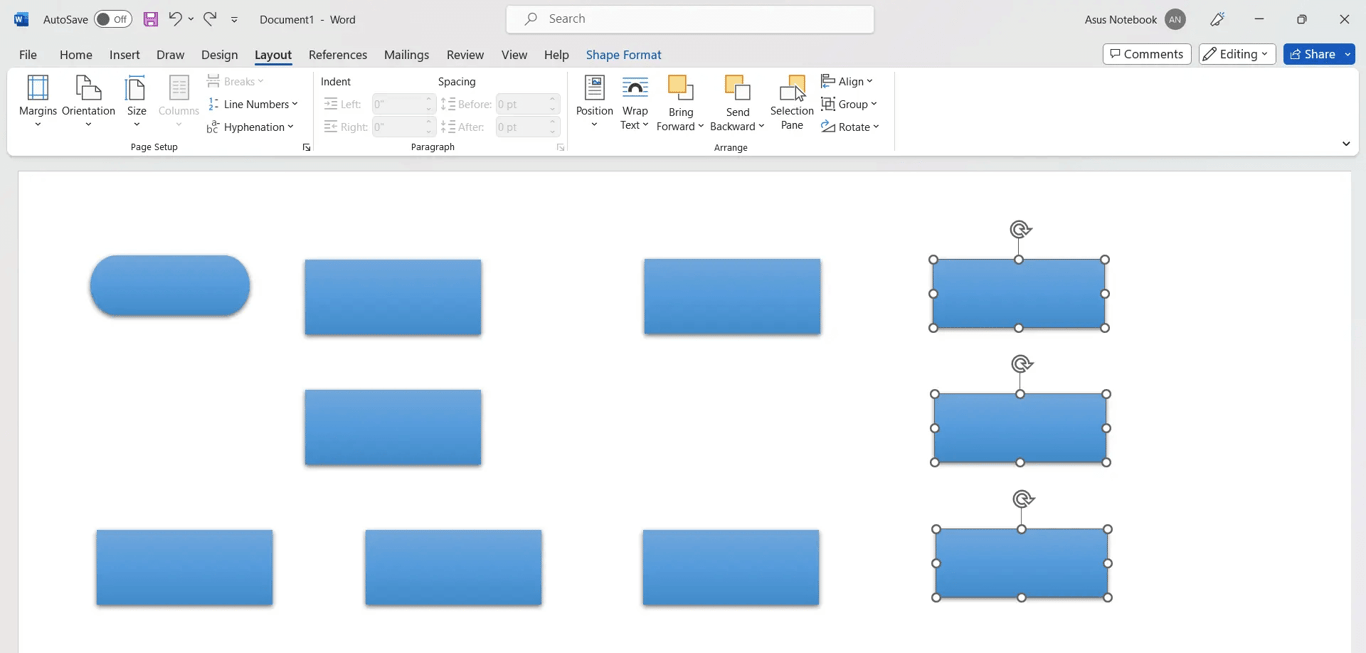Open the Undo history dropdown arrow
This screenshot has width=1366, height=653.
[191, 19]
